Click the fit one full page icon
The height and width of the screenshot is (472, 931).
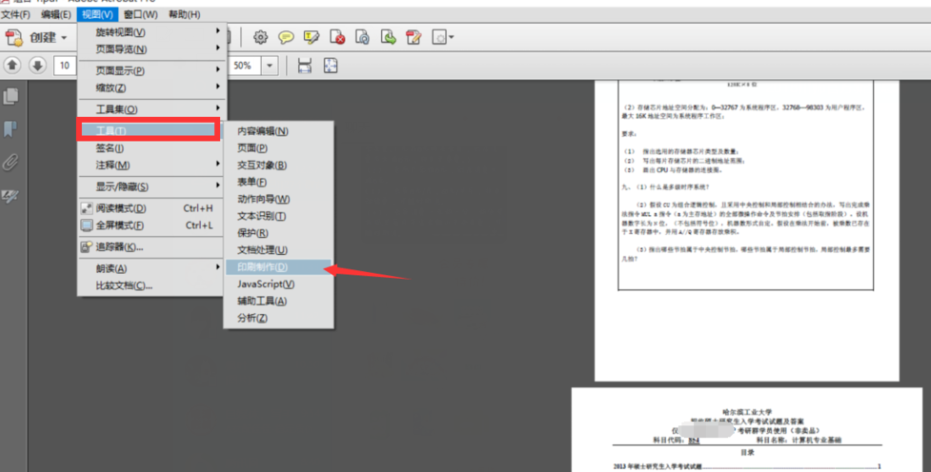pos(331,65)
